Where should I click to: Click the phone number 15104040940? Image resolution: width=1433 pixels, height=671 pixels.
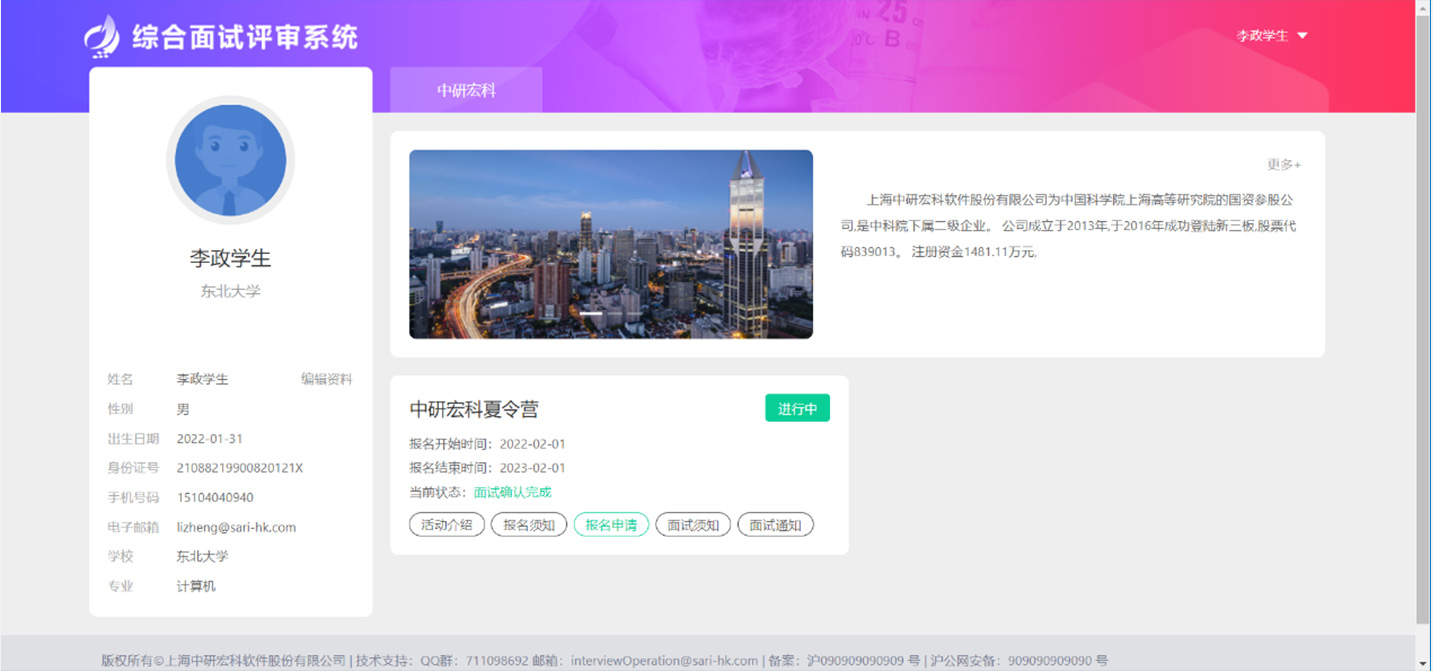point(215,498)
